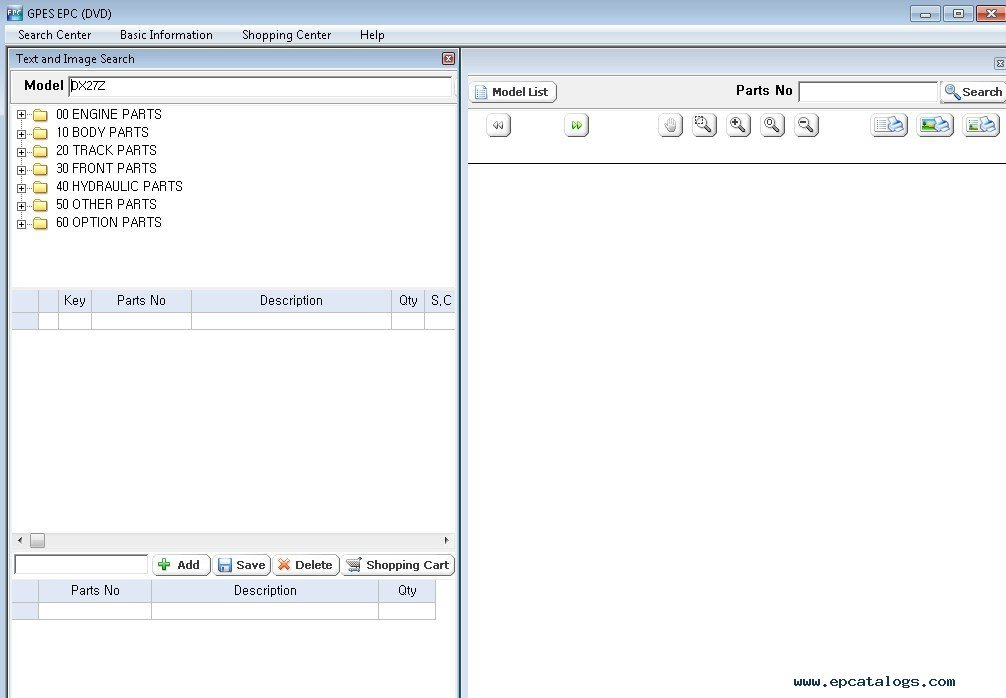This screenshot has height=698, width=1006.
Task: Click the scrollbar right arrow
Action: (447, 540)
